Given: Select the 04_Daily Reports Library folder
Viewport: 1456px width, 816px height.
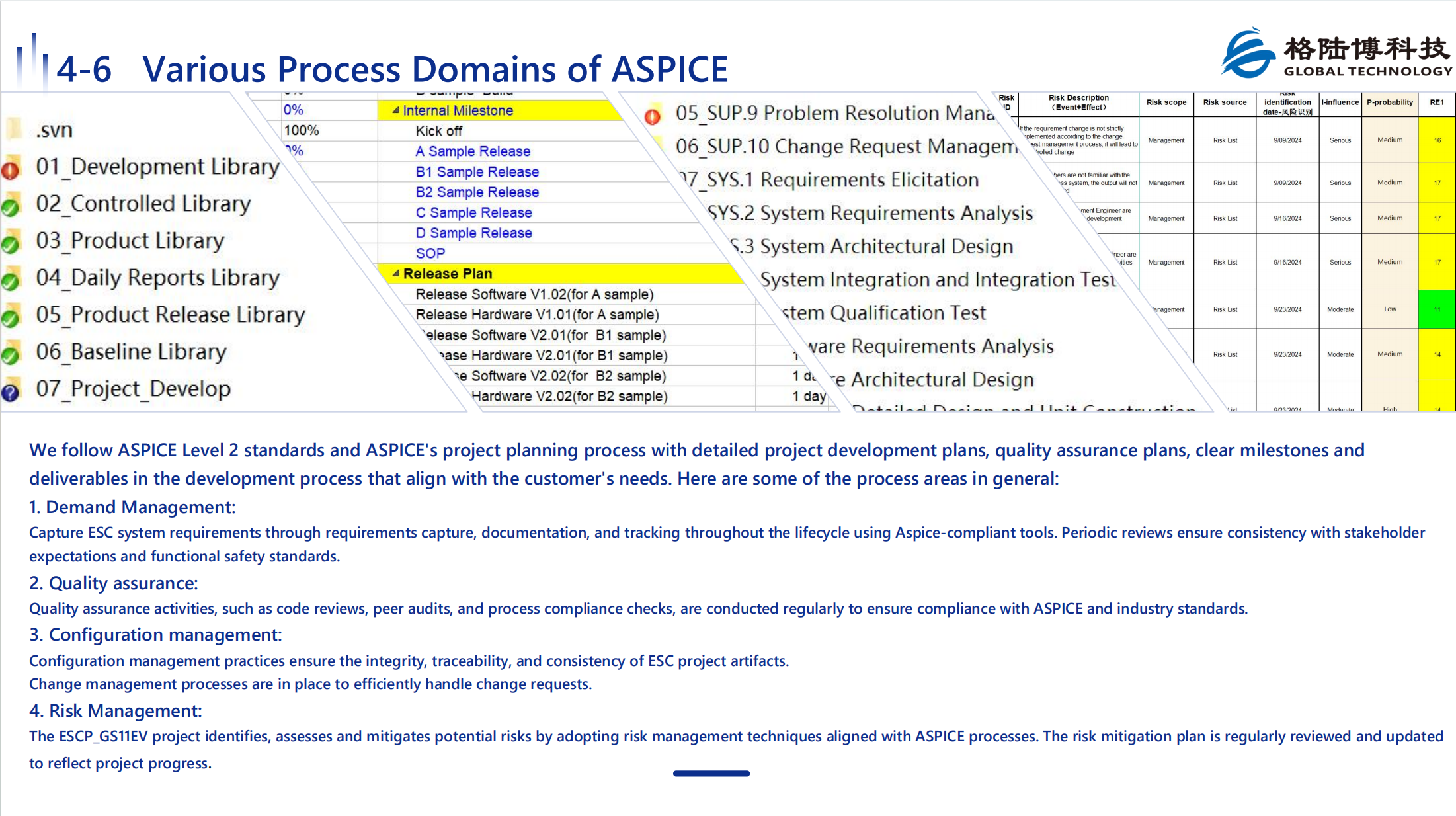Looking at the screenshot, I should click(158, 278).
